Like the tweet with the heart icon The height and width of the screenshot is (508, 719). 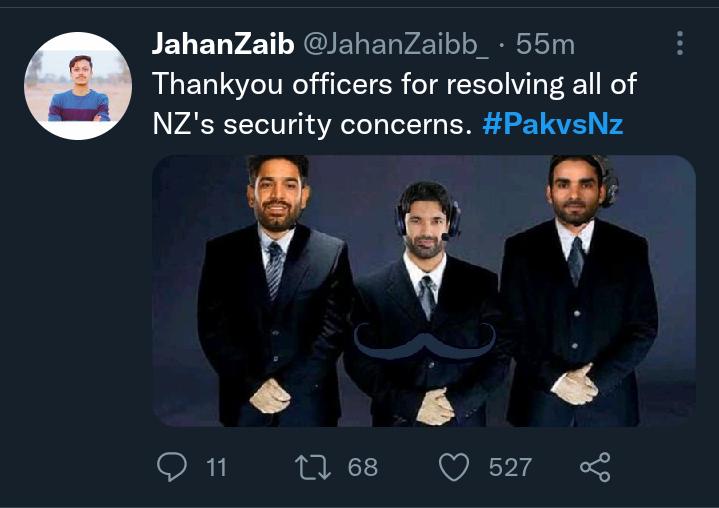point(455,466)
